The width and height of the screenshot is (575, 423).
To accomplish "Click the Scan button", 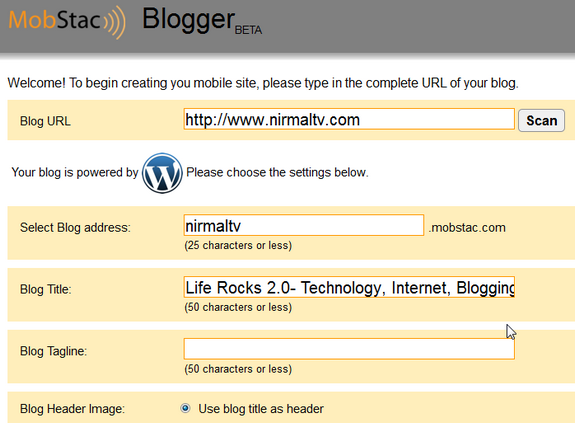I will click(x=541, y=120).
